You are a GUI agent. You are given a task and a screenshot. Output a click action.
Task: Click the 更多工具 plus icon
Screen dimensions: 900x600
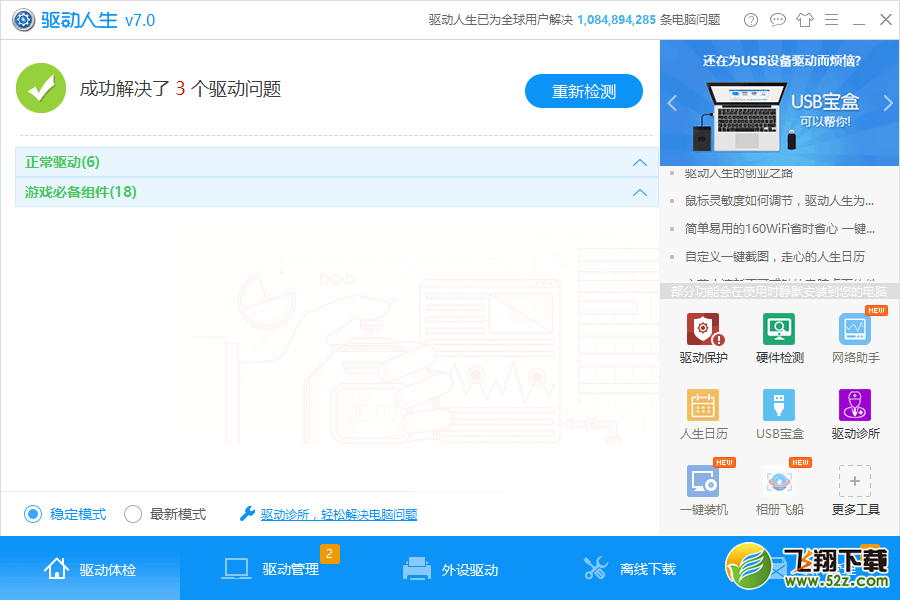click(855, 481)
